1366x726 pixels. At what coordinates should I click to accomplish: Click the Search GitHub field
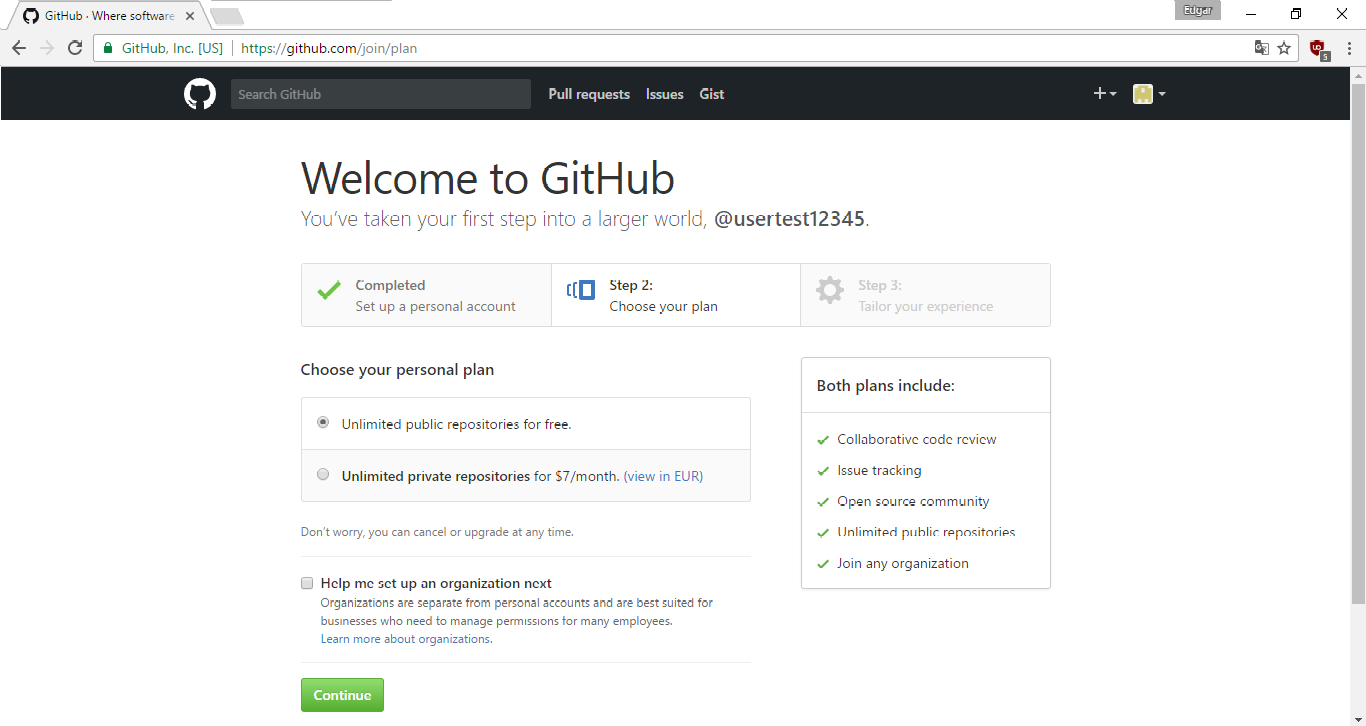point(380,93)
